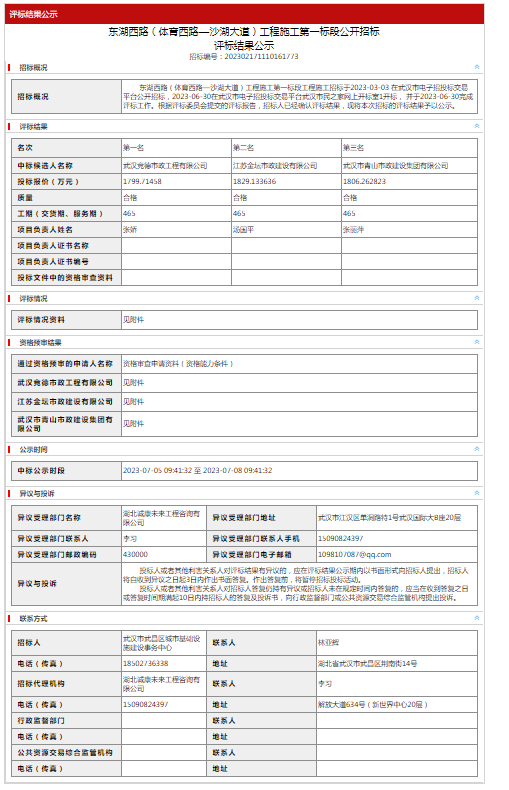The width and height of the screenshot is (509, 790).
Task: Click the first-place bid price cell
Action: point(176,181)
